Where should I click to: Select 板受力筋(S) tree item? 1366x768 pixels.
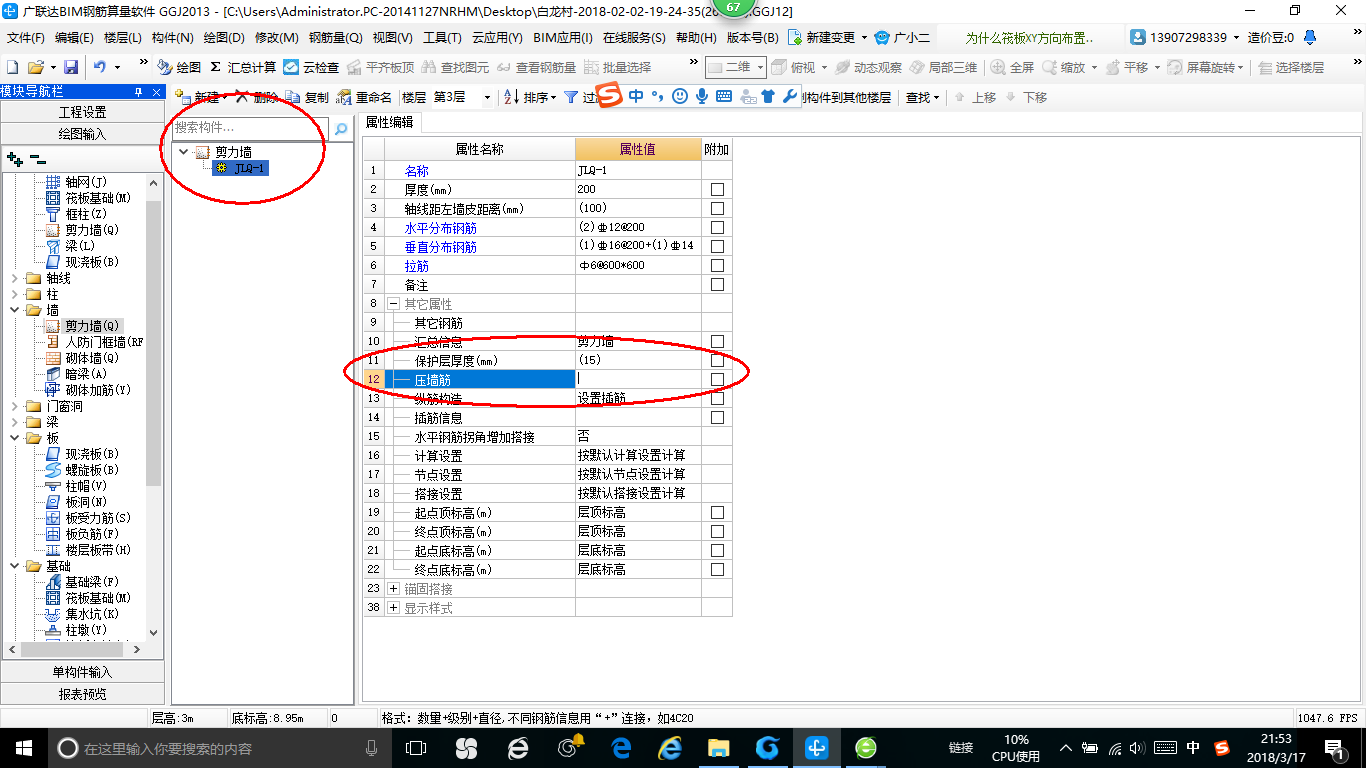pos(88,518)
